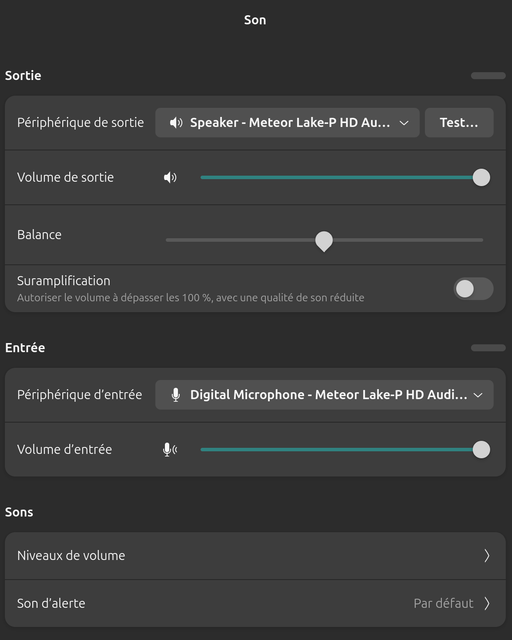Click the Son d'alerte arrow icon
Image resolution: width=512 pixels, height=640 pixels.
tap(487, 603)
